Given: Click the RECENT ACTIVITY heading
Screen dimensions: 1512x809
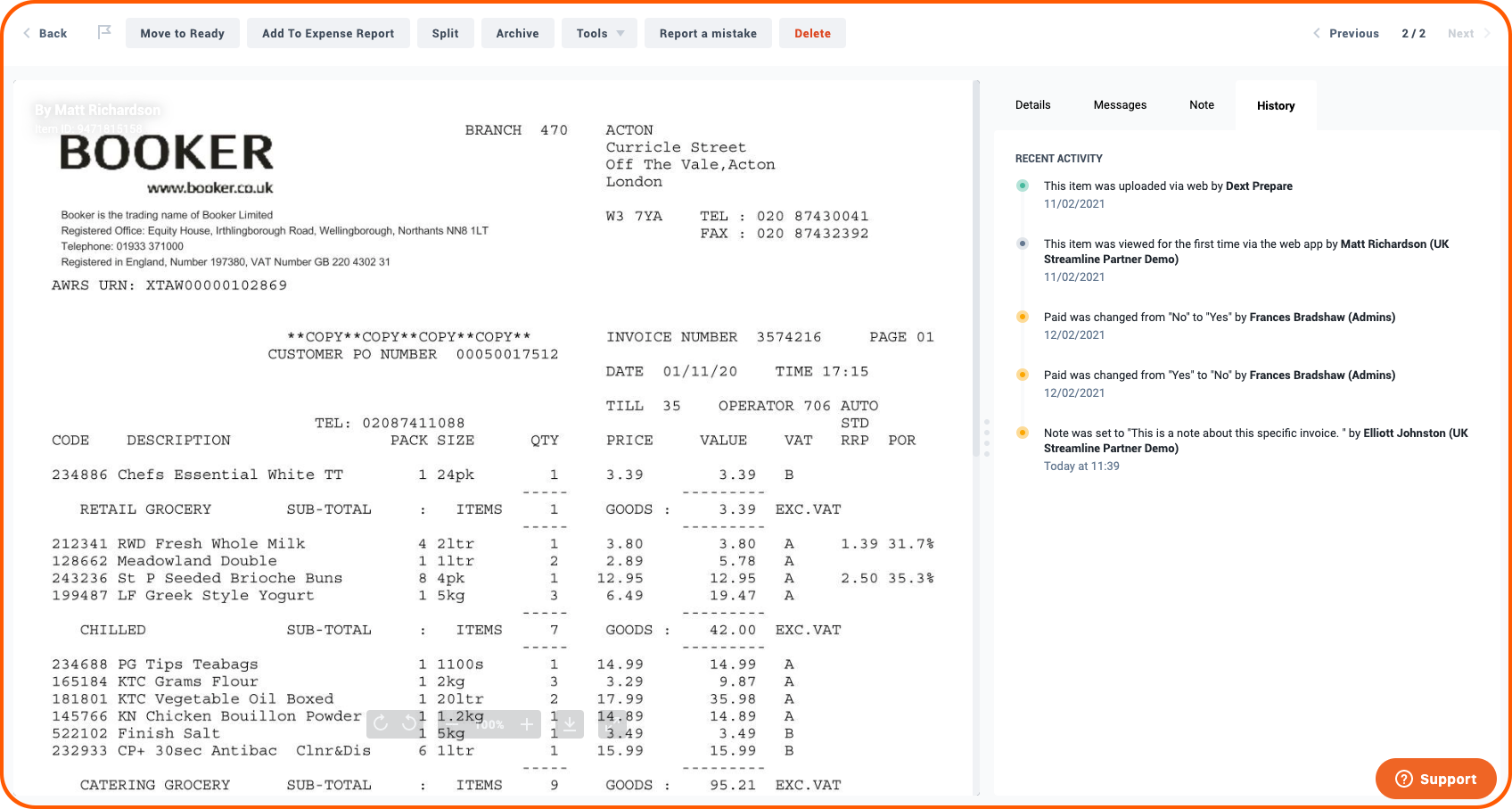Looking at the screenshot, I should coord(1058,158).
